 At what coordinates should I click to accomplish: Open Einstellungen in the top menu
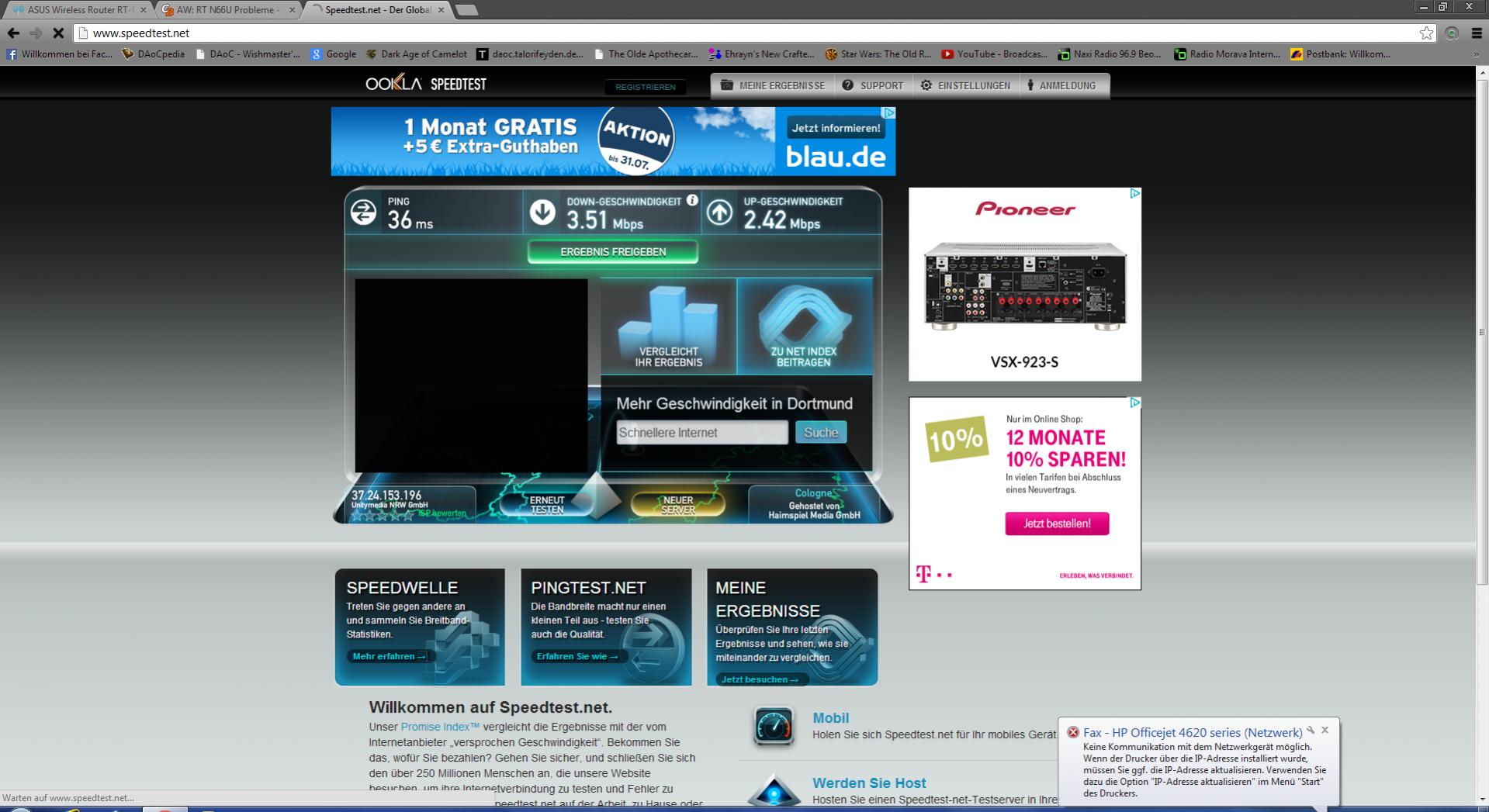(965, 85)
